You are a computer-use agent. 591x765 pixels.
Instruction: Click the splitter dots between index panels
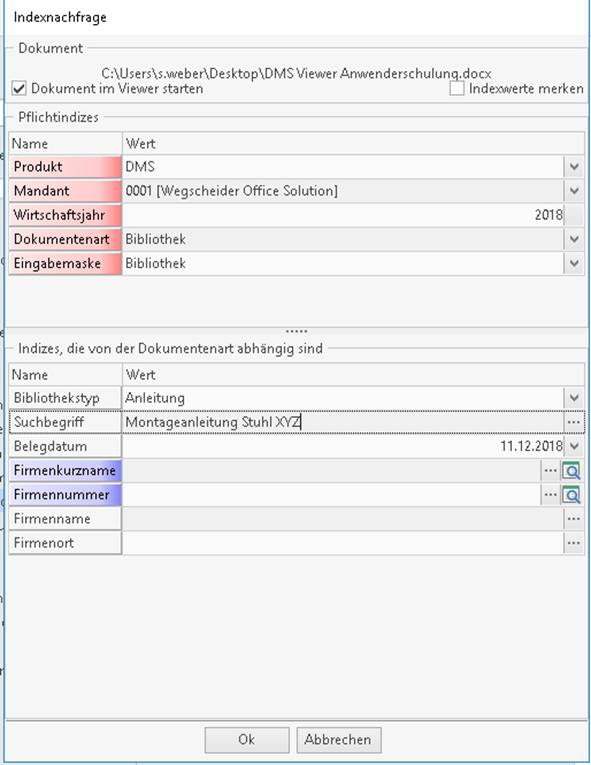(x=296, y=331)
